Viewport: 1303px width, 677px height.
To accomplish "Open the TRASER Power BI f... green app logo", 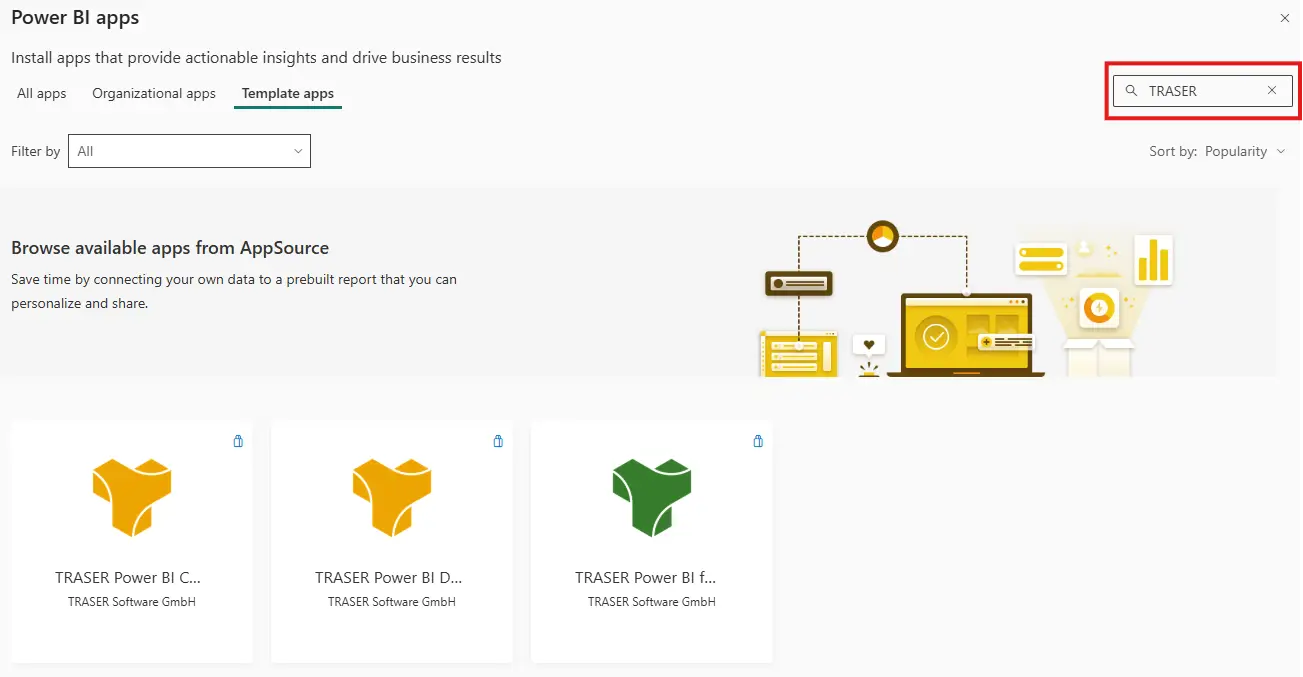I will tap(652, 497).
